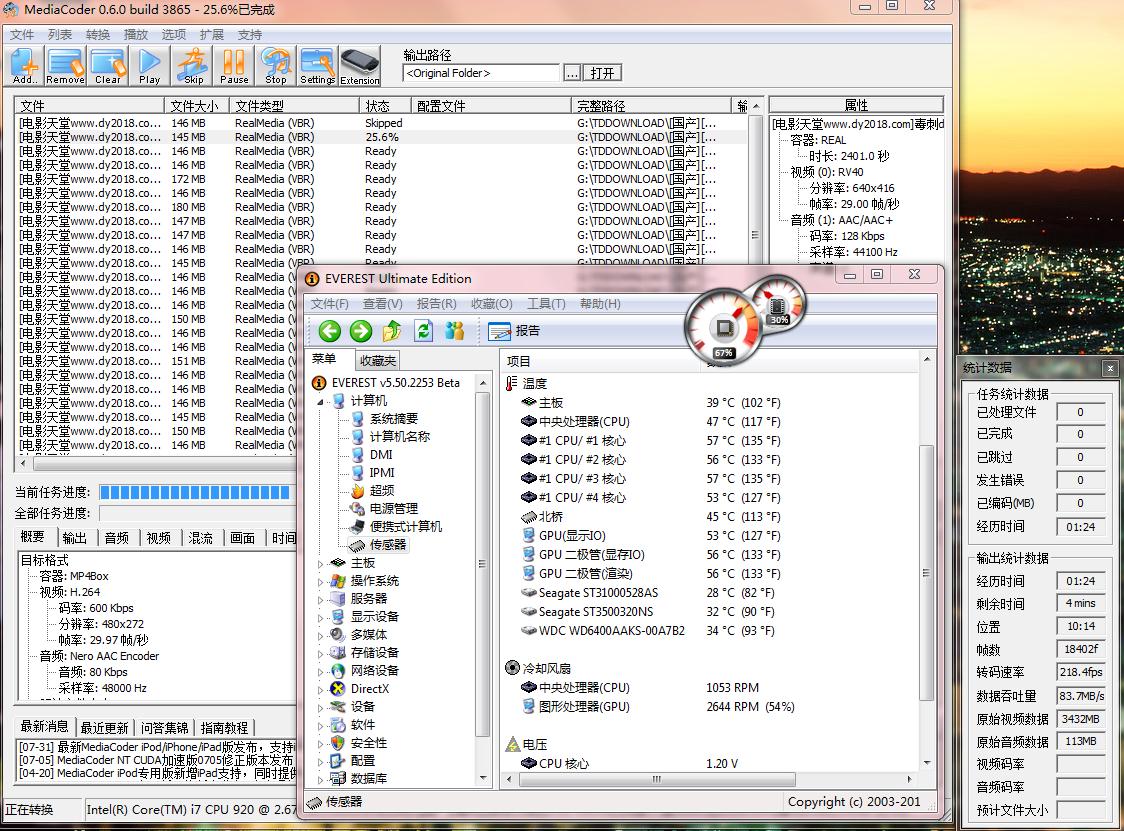
Task: Click the Remove toolbar icon in MediaCoder
Action: (x=65, y=66)
